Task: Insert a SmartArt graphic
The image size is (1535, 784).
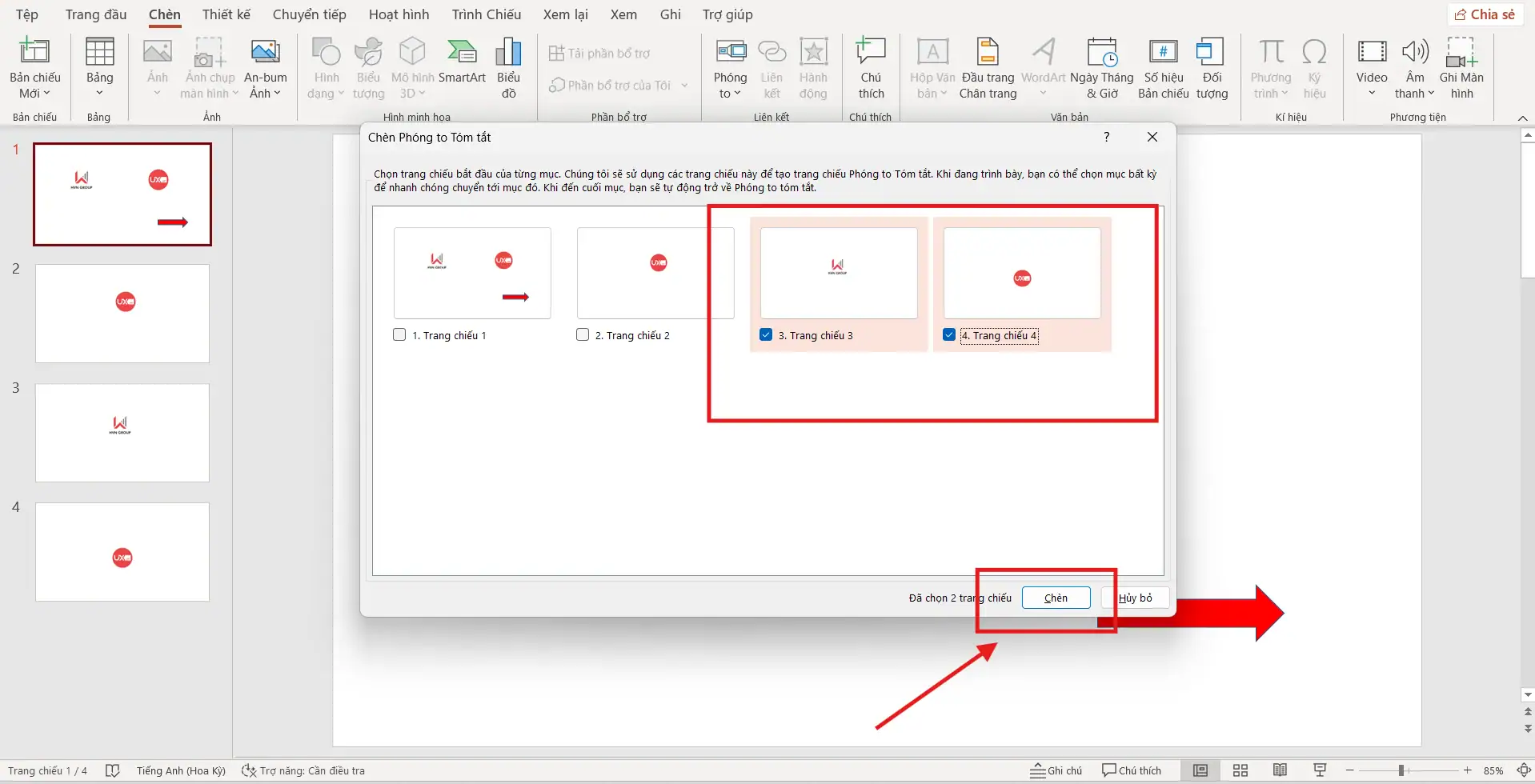Action: pyautogui.click(x=463, y=68)
